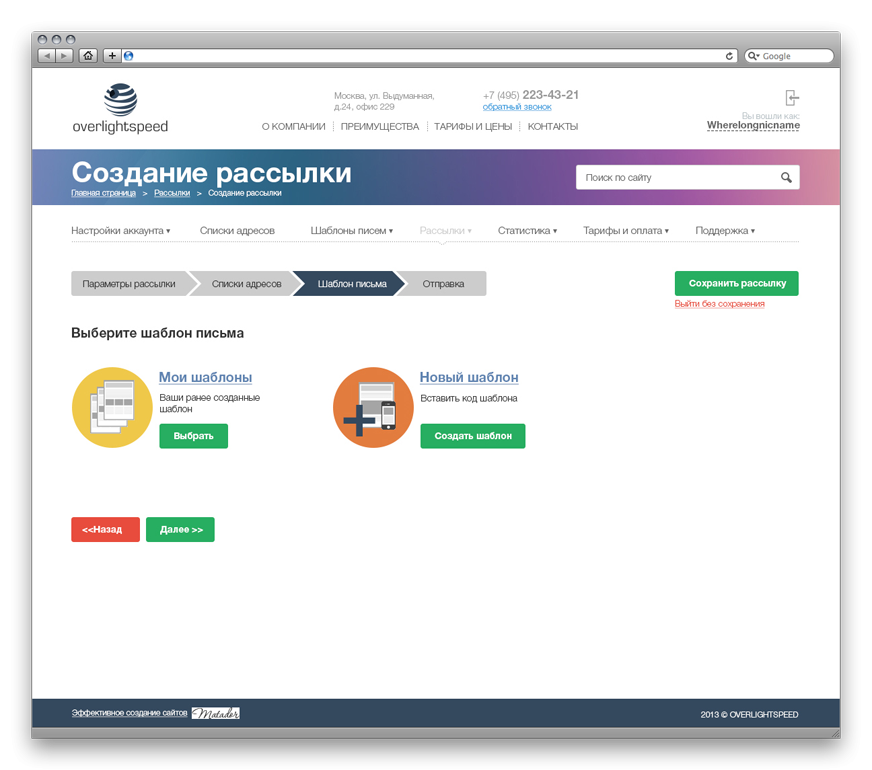The width and height of the screenshot is (872, 770).
Task: Click the 'Рассылки' breadcrumb link
Action: coord(172,193)
